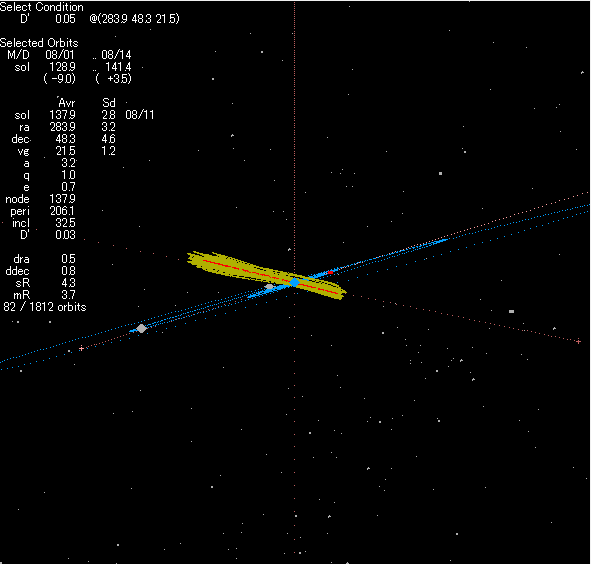Click the incl 32.5 value row
The width and height of the screenshot is (592, 564).
click(x=43, y=223)
